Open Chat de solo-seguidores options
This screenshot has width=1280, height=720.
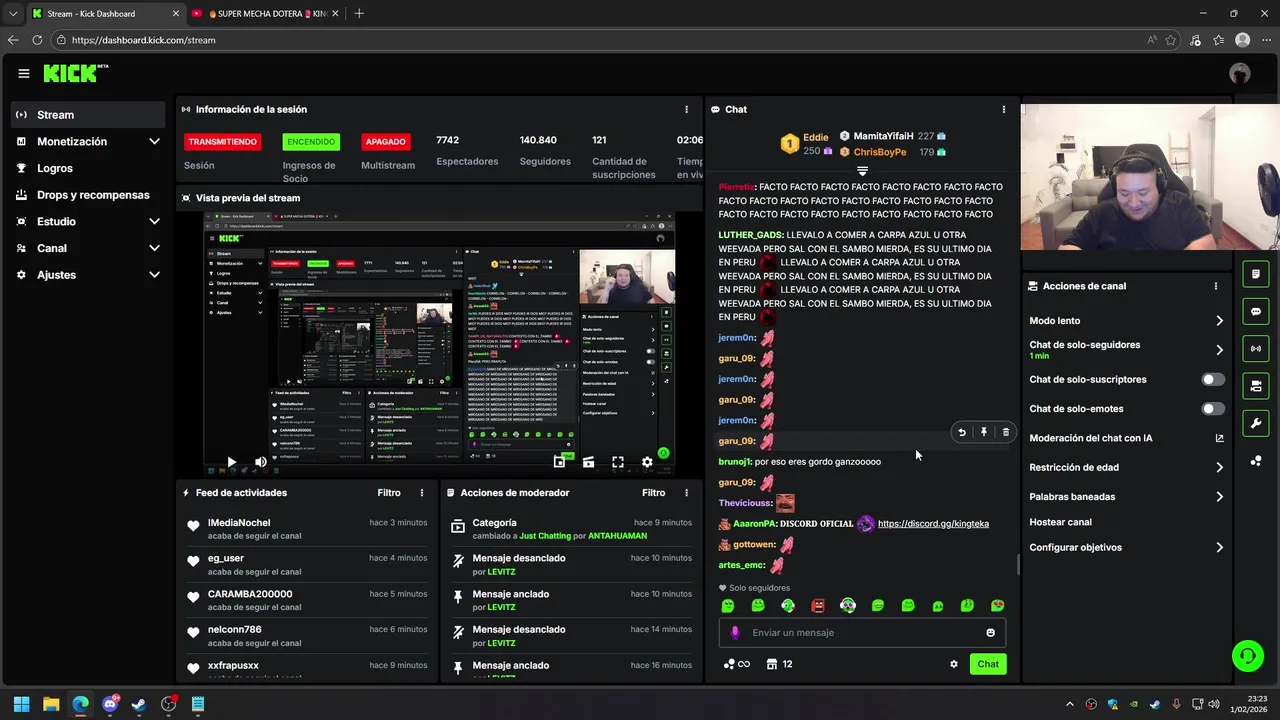1219,350
